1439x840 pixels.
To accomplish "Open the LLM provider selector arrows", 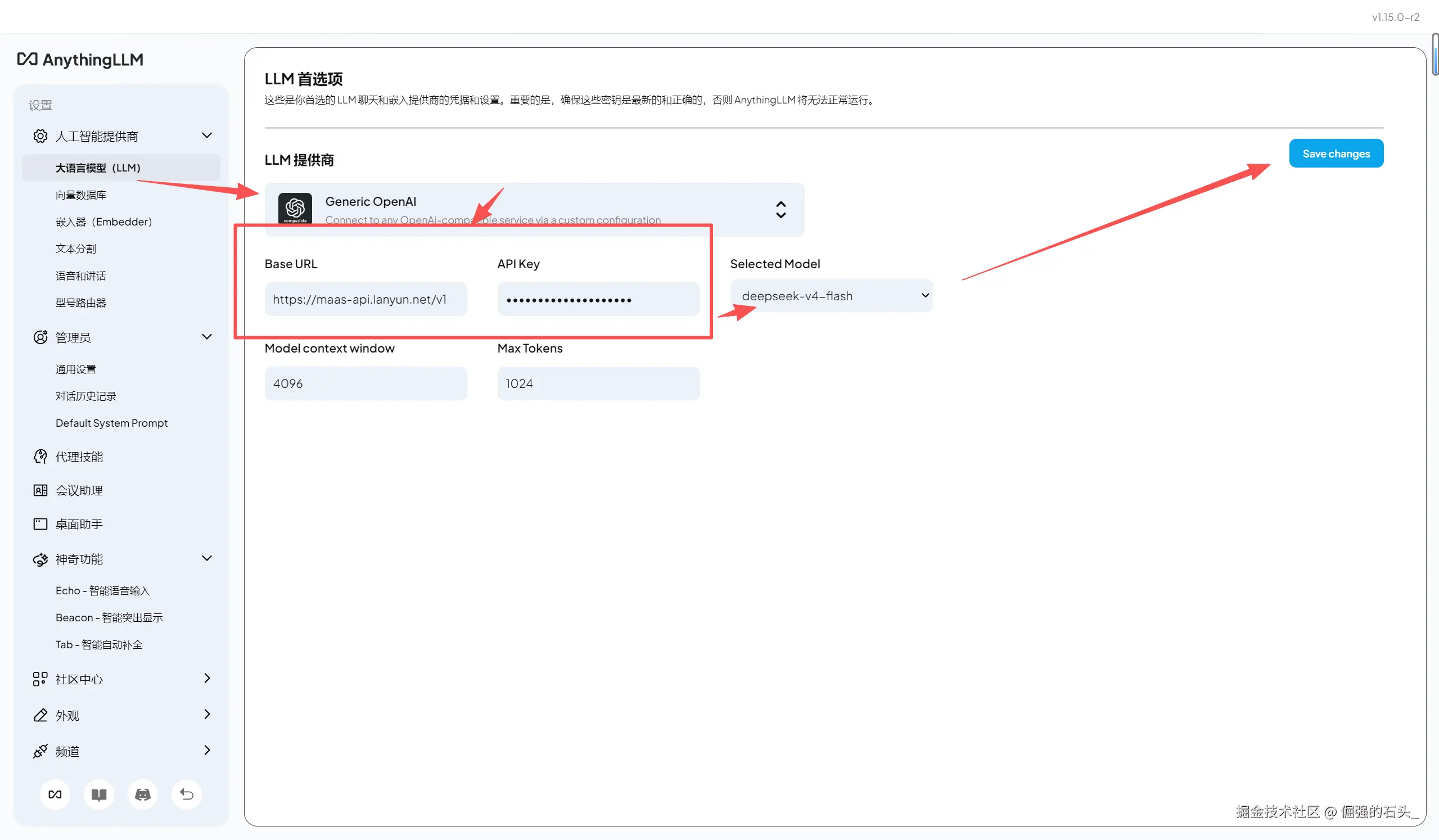I will click(x=781, y=210).
